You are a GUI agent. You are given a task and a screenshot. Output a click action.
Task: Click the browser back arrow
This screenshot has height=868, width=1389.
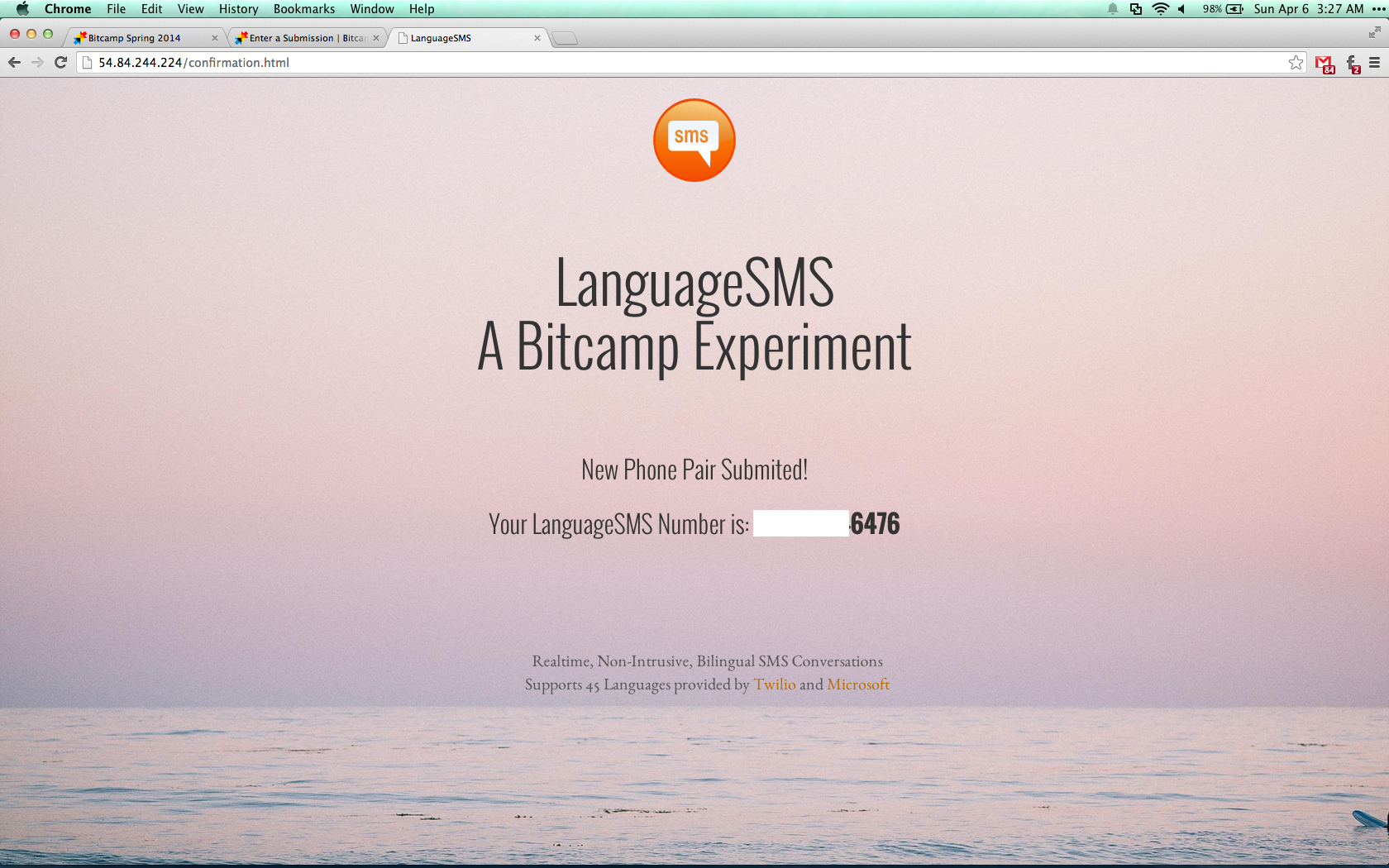[14, 63]
